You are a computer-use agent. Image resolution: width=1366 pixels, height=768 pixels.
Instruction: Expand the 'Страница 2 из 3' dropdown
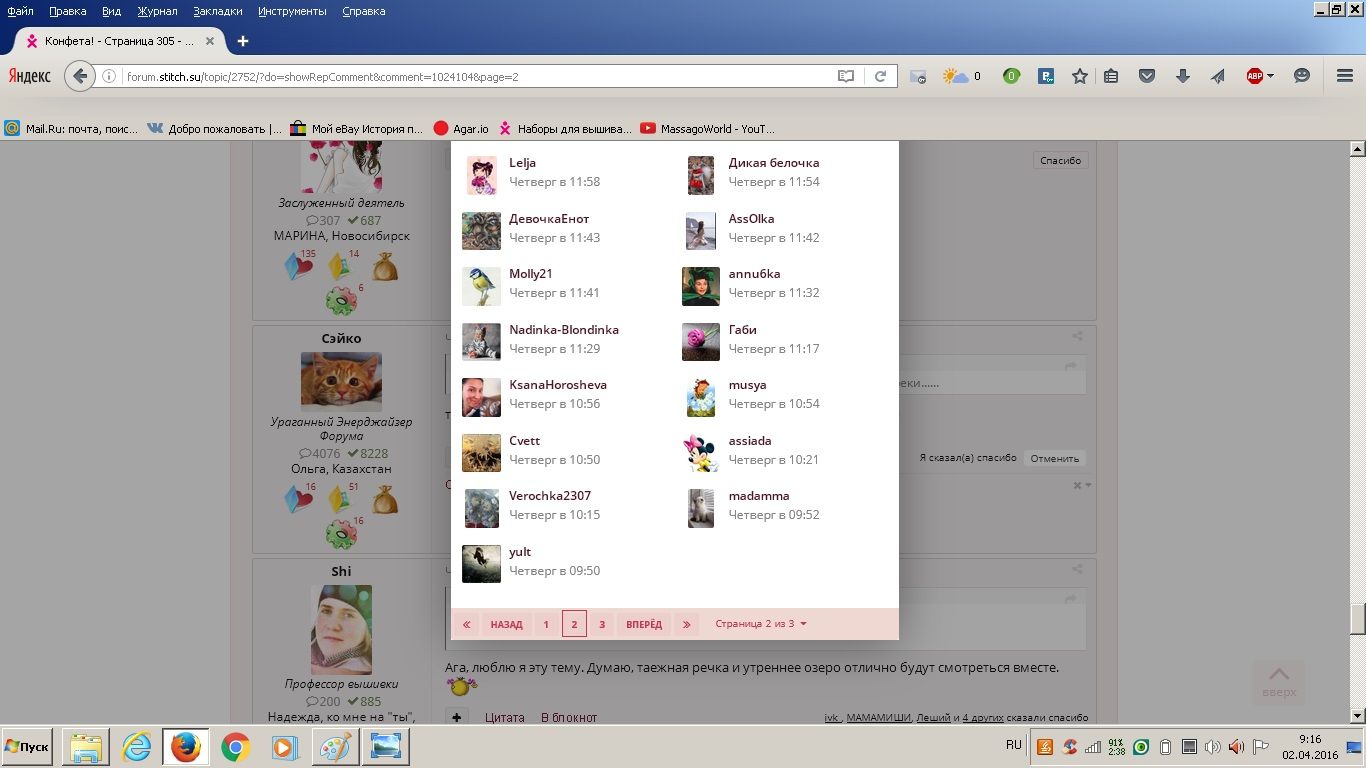[x=761, y=624]
